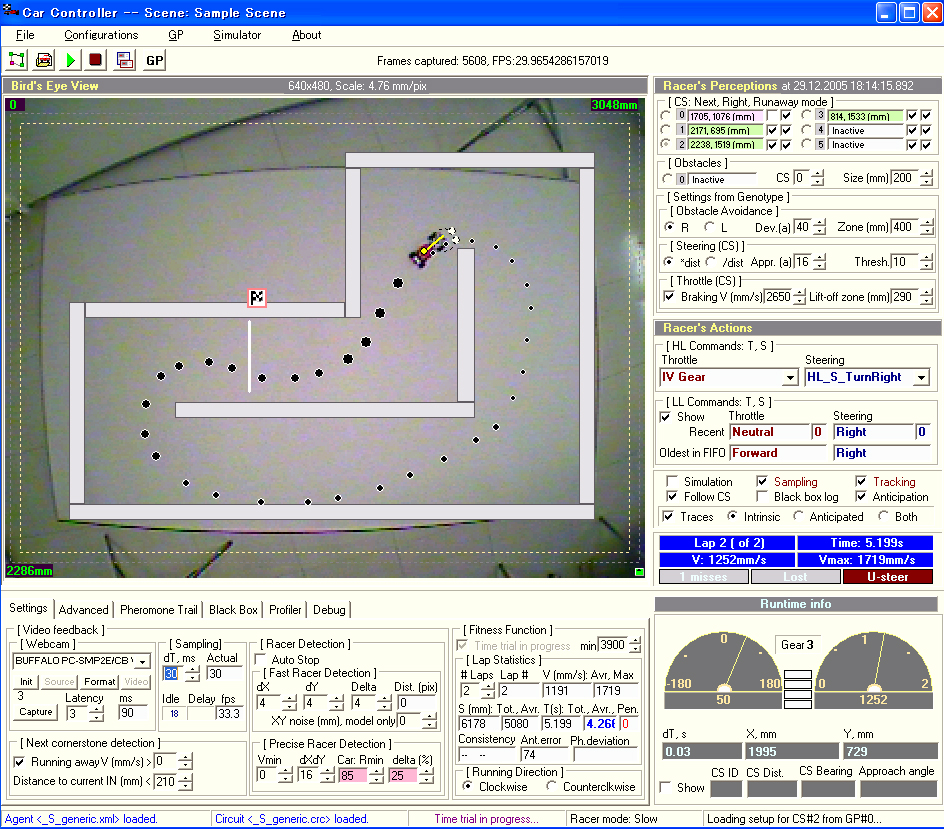944x829 pixels.
Task: Enable the Auto Stop checkbox
Action: pos(262,660)
